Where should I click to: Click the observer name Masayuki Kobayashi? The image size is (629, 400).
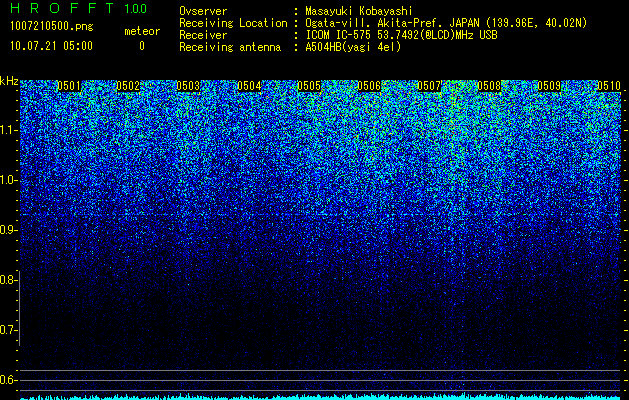[x=359, y=11]
